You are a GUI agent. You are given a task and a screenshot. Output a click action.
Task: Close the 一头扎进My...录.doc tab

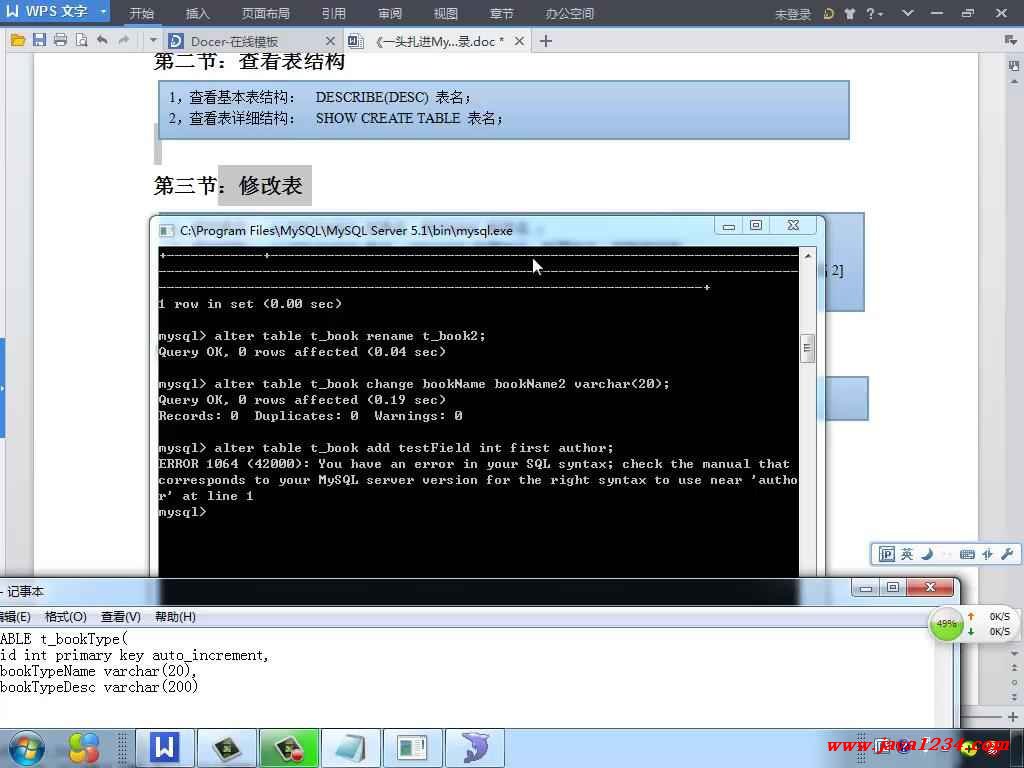point(519,41)
